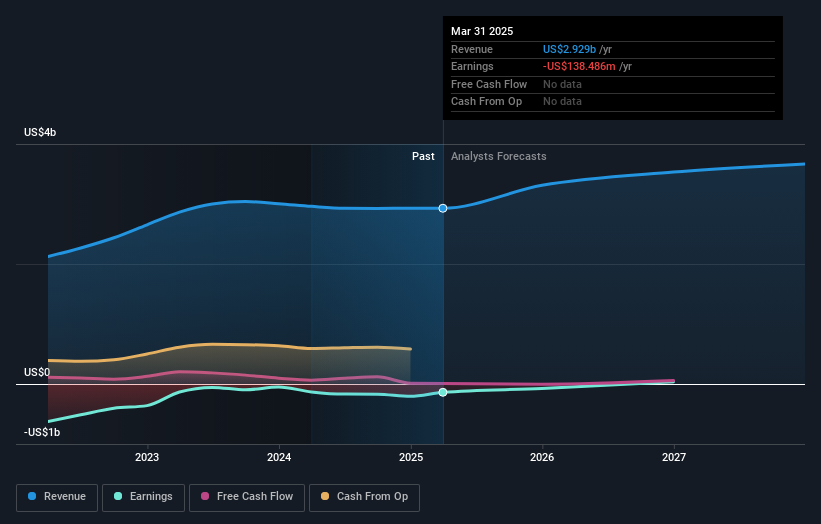Click the -US$138.486m earnings value
Image resolution: width=821 pixels, height=524 pixels.
(x=579, y=66)
